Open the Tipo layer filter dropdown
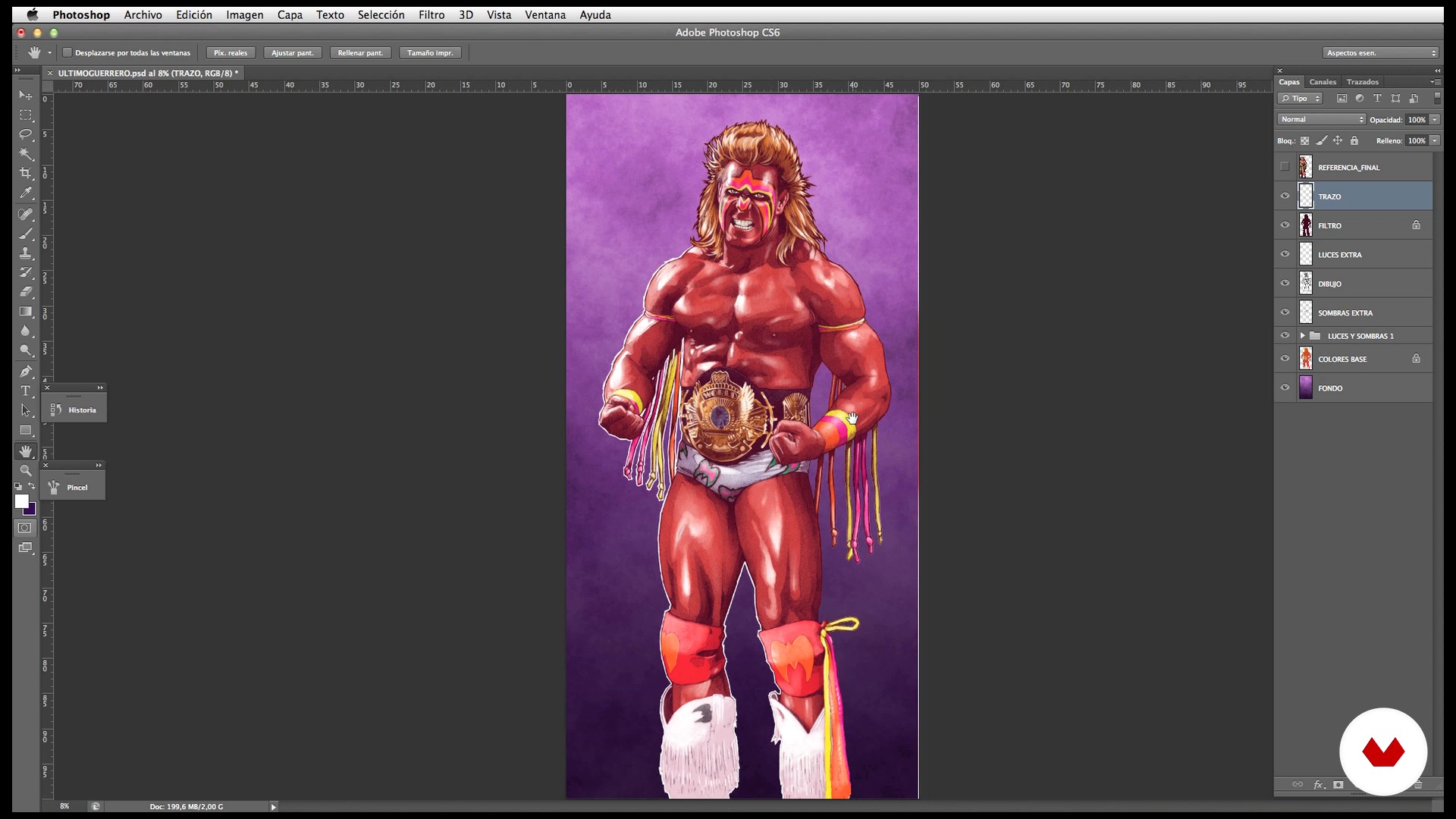This screenshot has width=1456, height=819. (1301, 99)
